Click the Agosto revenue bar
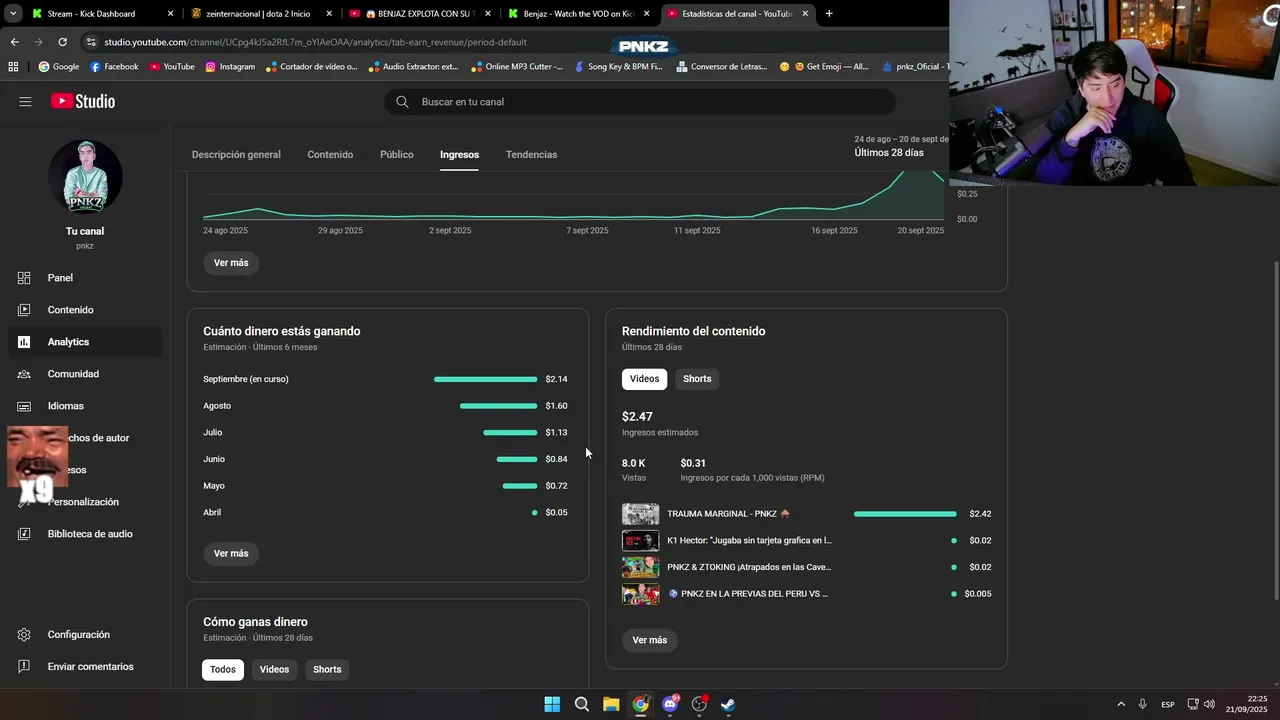This screenshot has width=1280, height=720. pos(498,406)
